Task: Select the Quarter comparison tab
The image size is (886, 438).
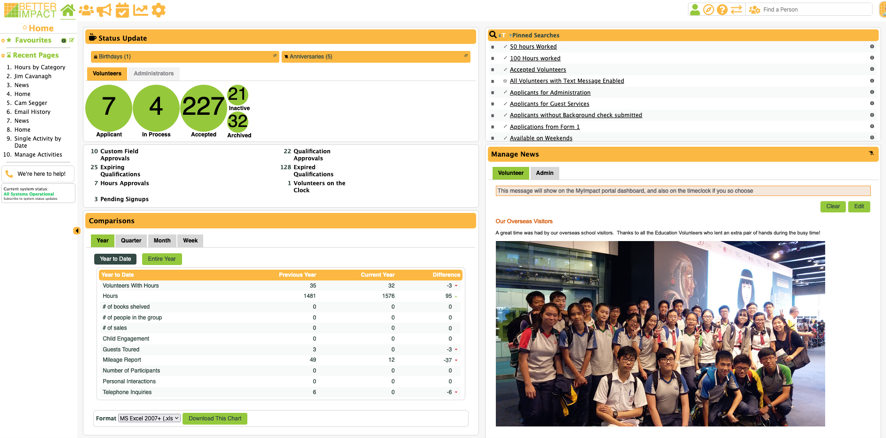Action: pos(131,241)
